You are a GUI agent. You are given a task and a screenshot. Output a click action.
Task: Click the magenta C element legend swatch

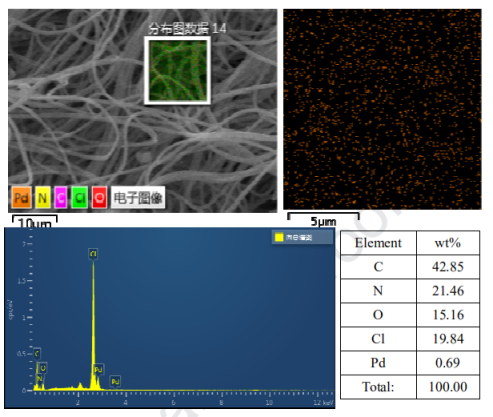[61, 197]
